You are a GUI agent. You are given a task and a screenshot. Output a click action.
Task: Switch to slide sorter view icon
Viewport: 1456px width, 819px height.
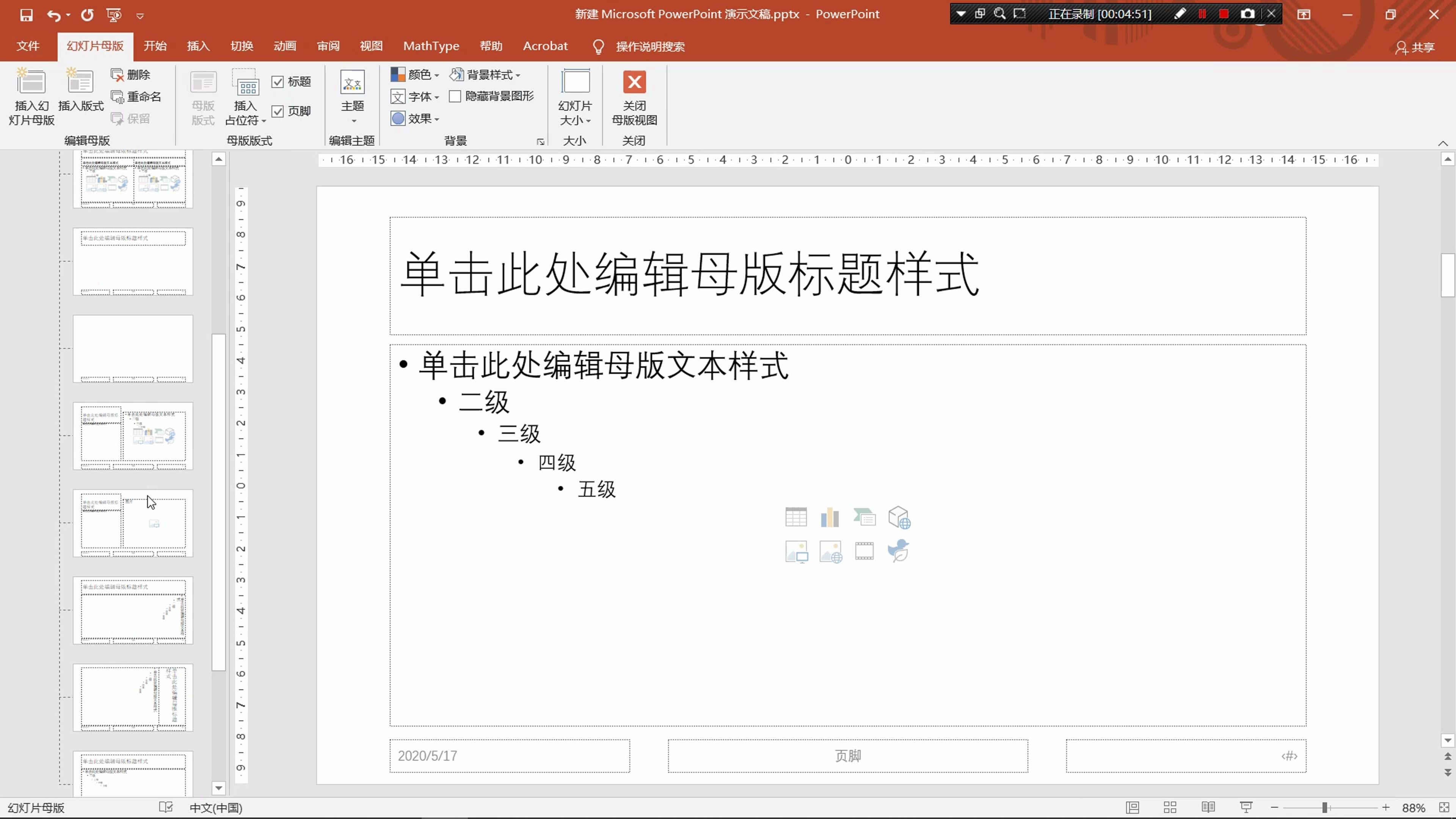coord(1170,807)
